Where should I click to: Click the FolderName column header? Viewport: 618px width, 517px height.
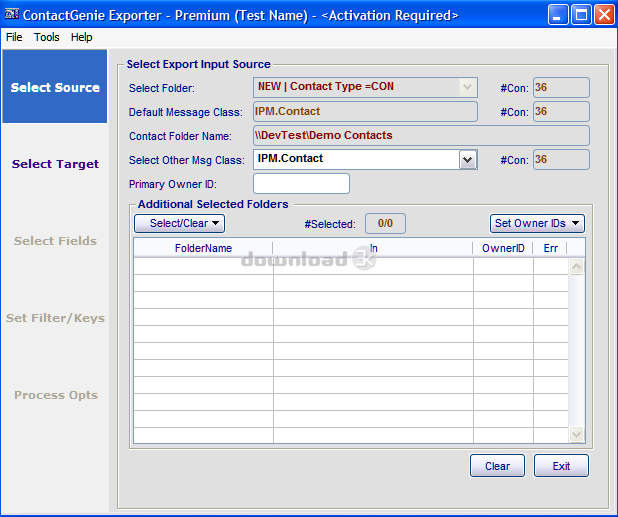[203, 248]
